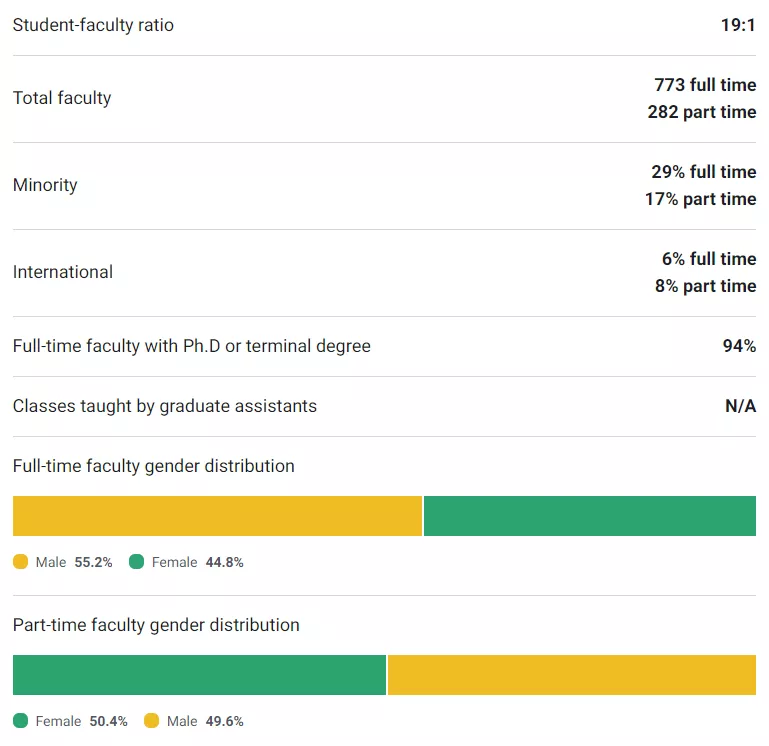Click the International row label
This screenshot has width=769, height=746.
(x=63, y=272)
